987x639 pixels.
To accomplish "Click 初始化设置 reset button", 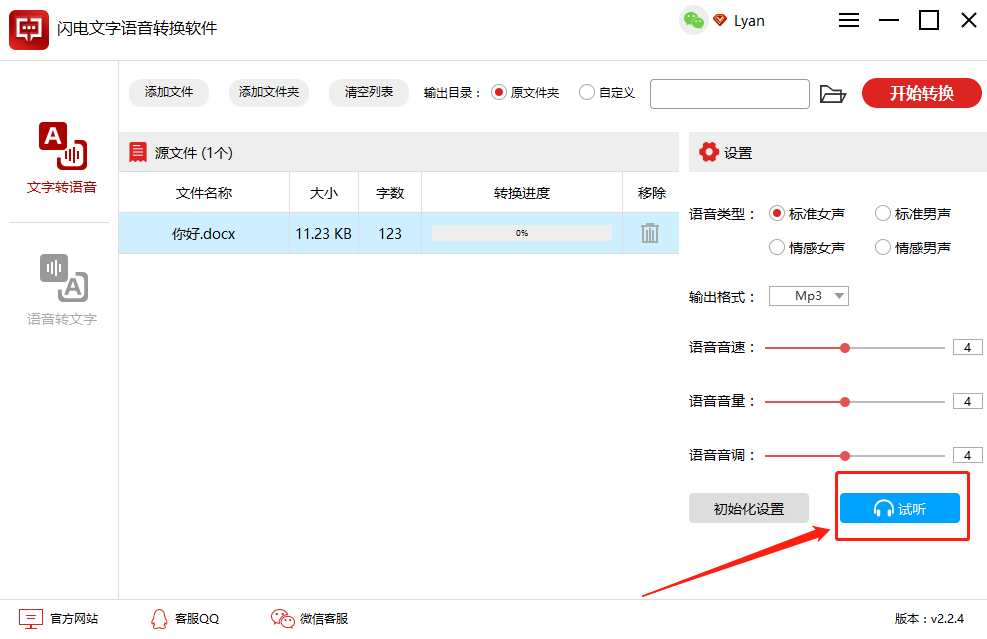I will click(748, 508).
